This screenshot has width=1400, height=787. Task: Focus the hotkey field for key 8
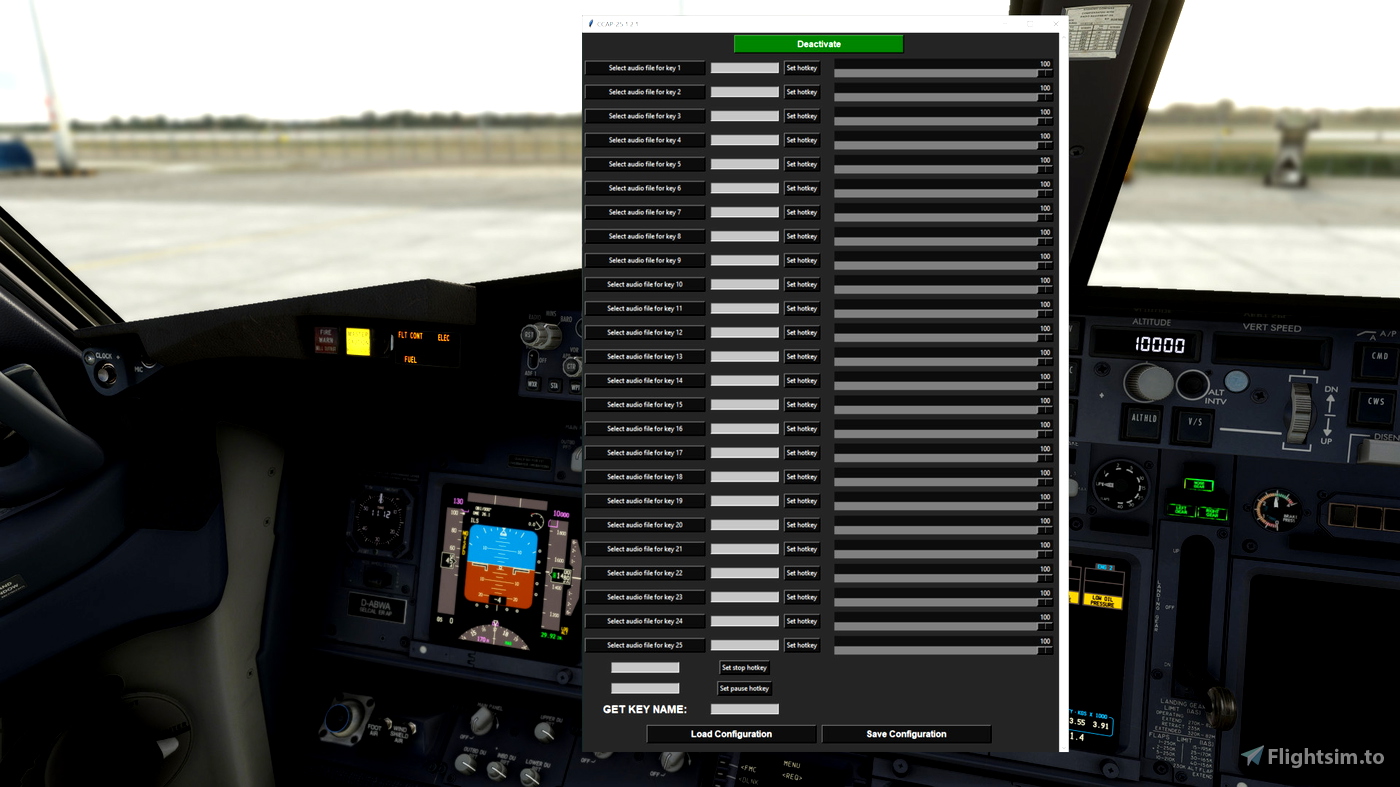coord(745,236)
